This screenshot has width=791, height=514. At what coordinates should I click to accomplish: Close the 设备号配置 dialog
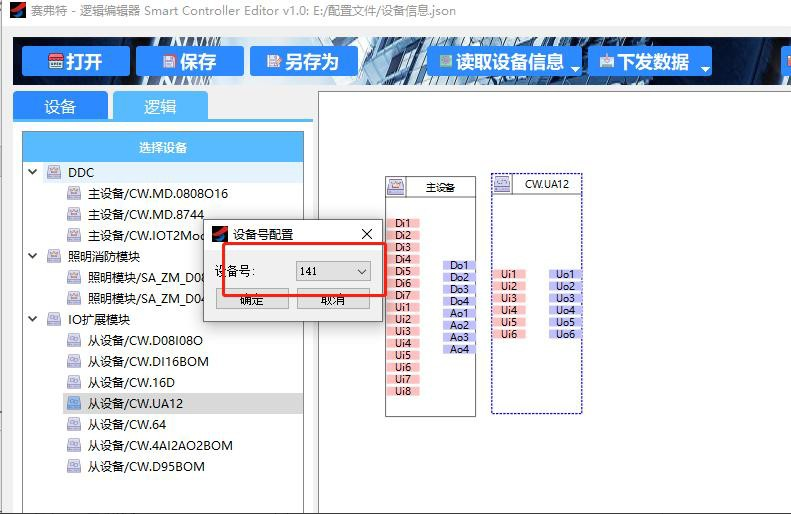(x=367, y=234)
